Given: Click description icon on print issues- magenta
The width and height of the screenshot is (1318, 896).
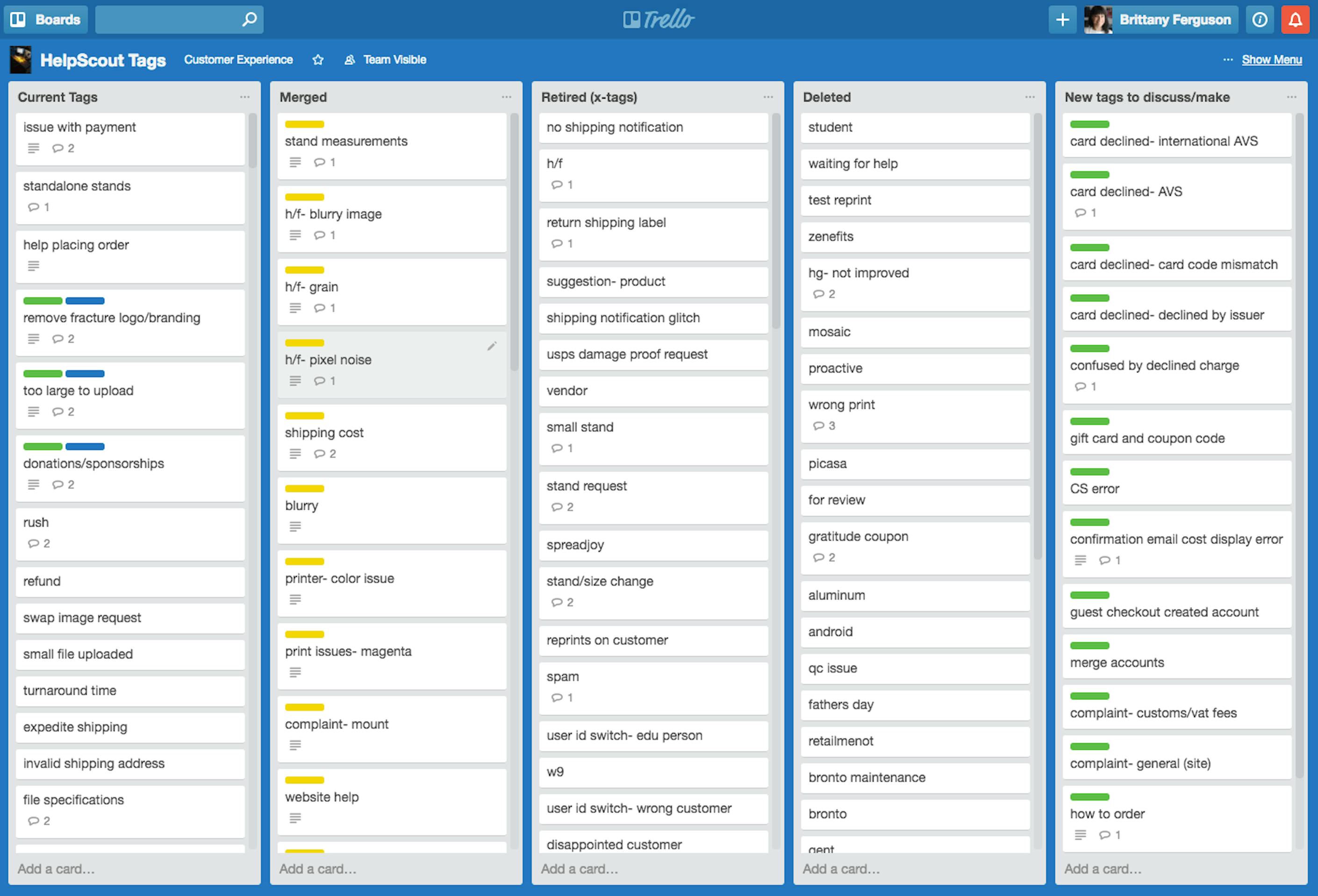Looking at the screenshot, I should tap(295, 672).
